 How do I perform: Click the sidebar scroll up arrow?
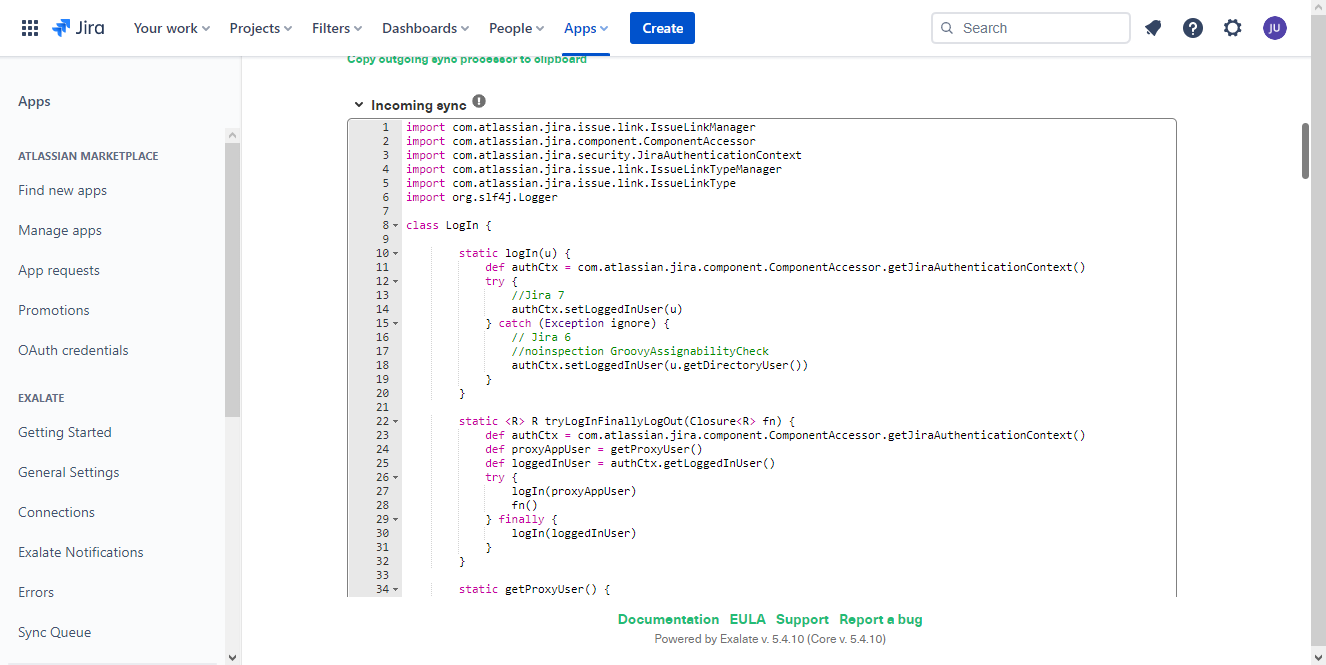click(x=232, y=135)
